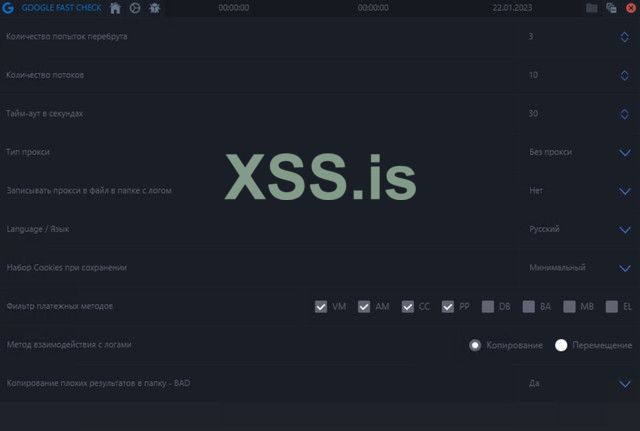Screen dimensions: 640x431
Task: Enable the EL payment filter checkbox
Action: pos(612,307)
